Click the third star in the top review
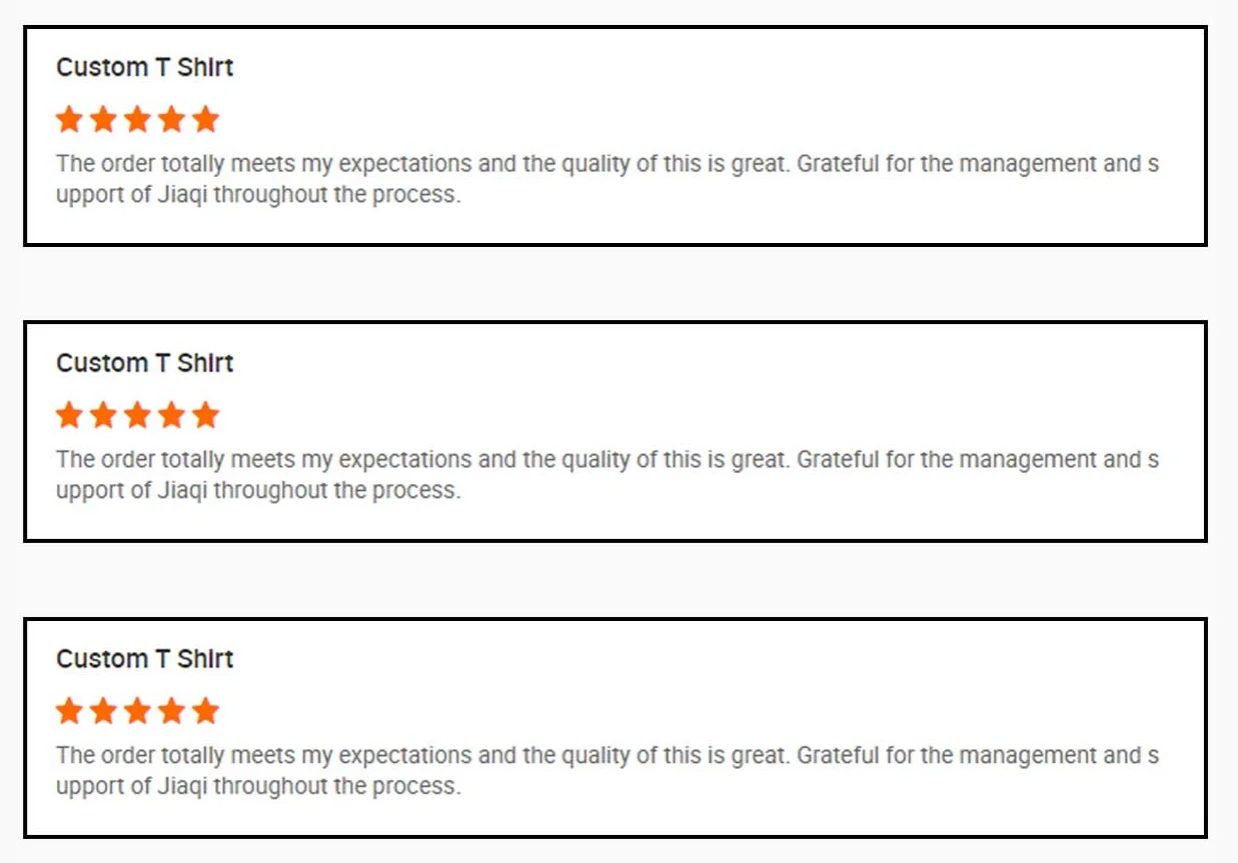1238x863 pixels. click(137, 120)
